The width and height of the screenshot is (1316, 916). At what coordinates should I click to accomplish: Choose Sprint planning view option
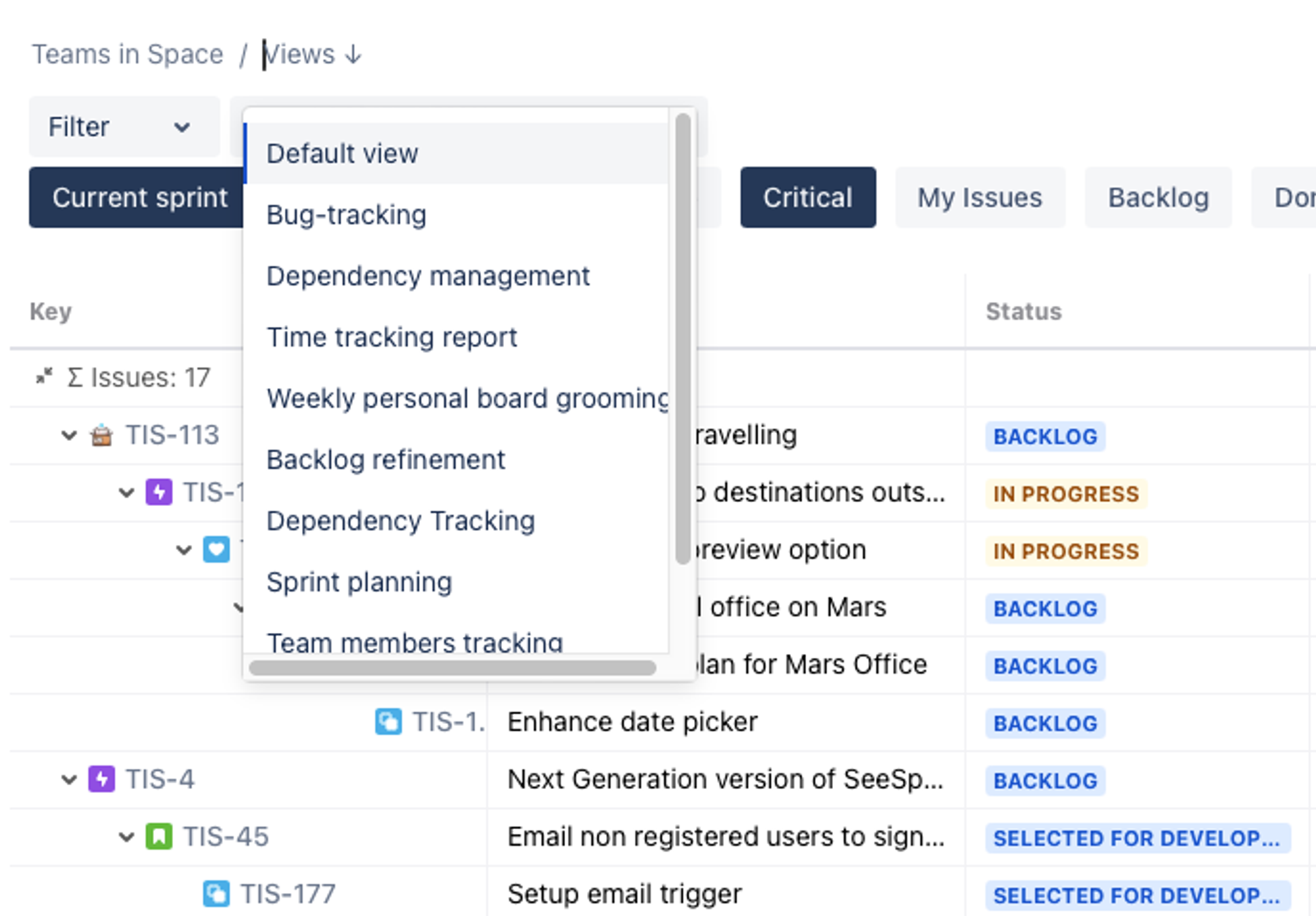(359, 582)
